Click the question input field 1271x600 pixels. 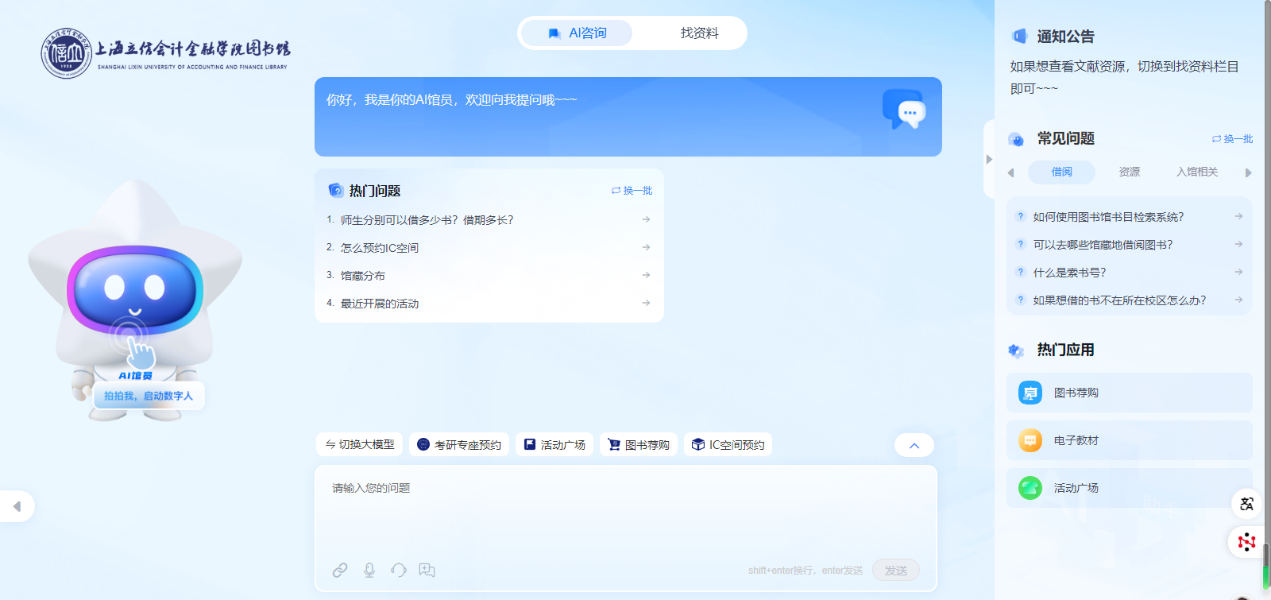[x=625, y=510]
